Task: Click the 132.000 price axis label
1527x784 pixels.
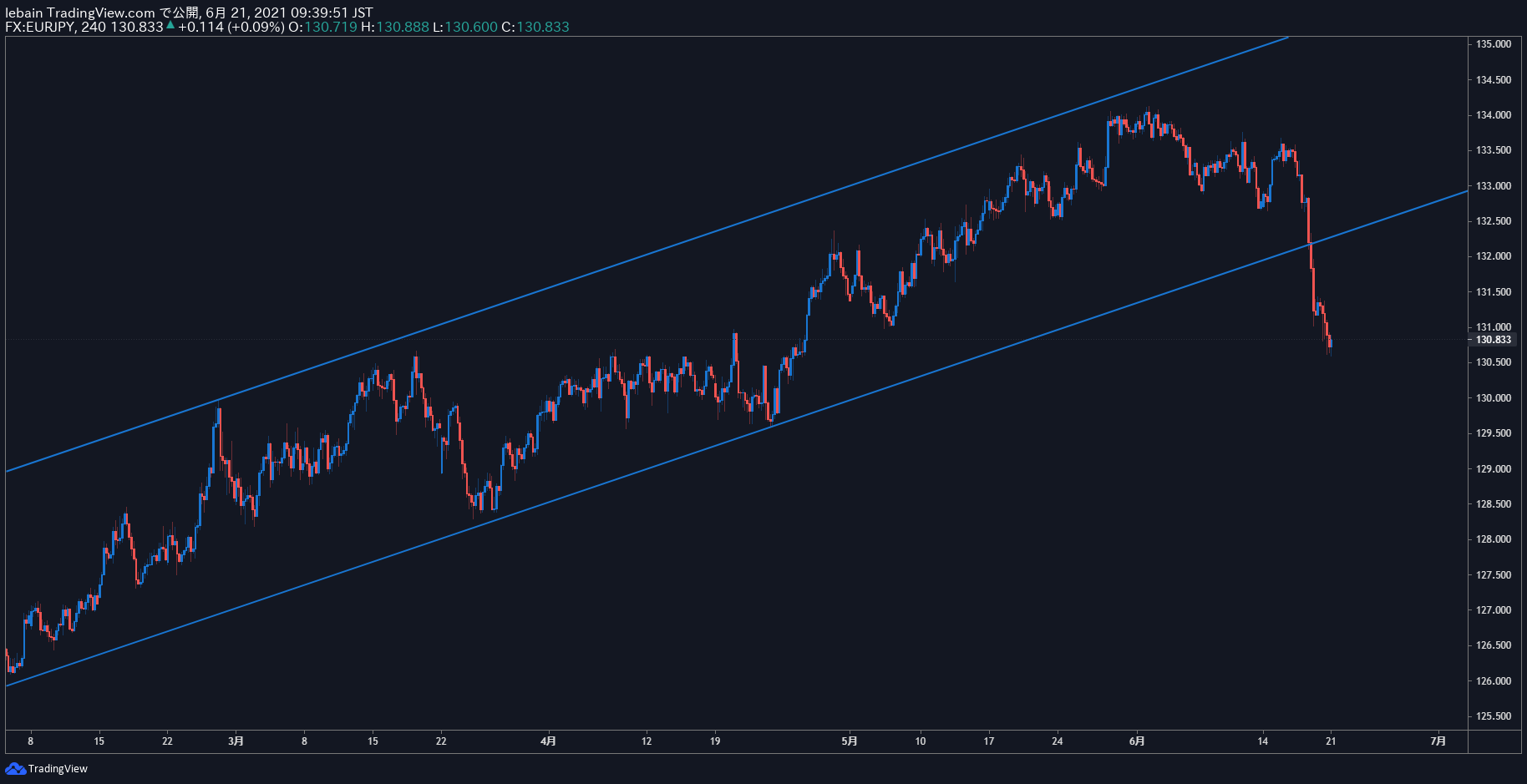Action: 1494,256
